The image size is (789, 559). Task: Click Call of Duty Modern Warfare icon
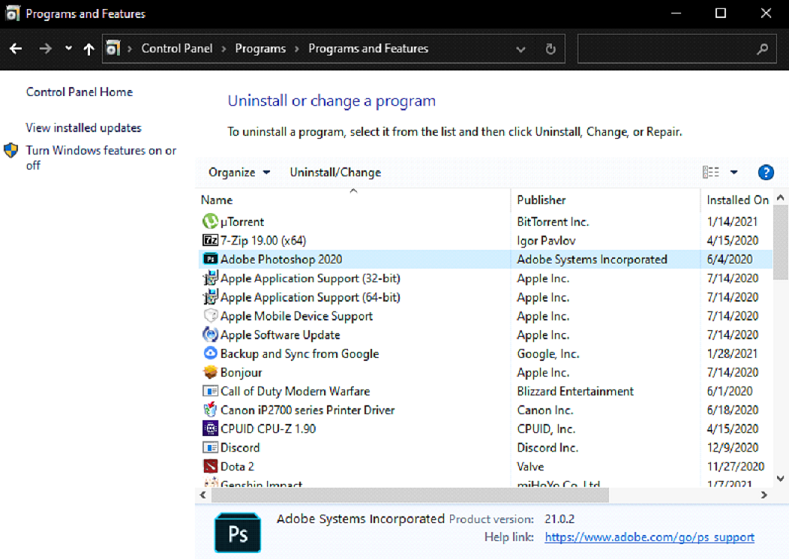[210, 391]
